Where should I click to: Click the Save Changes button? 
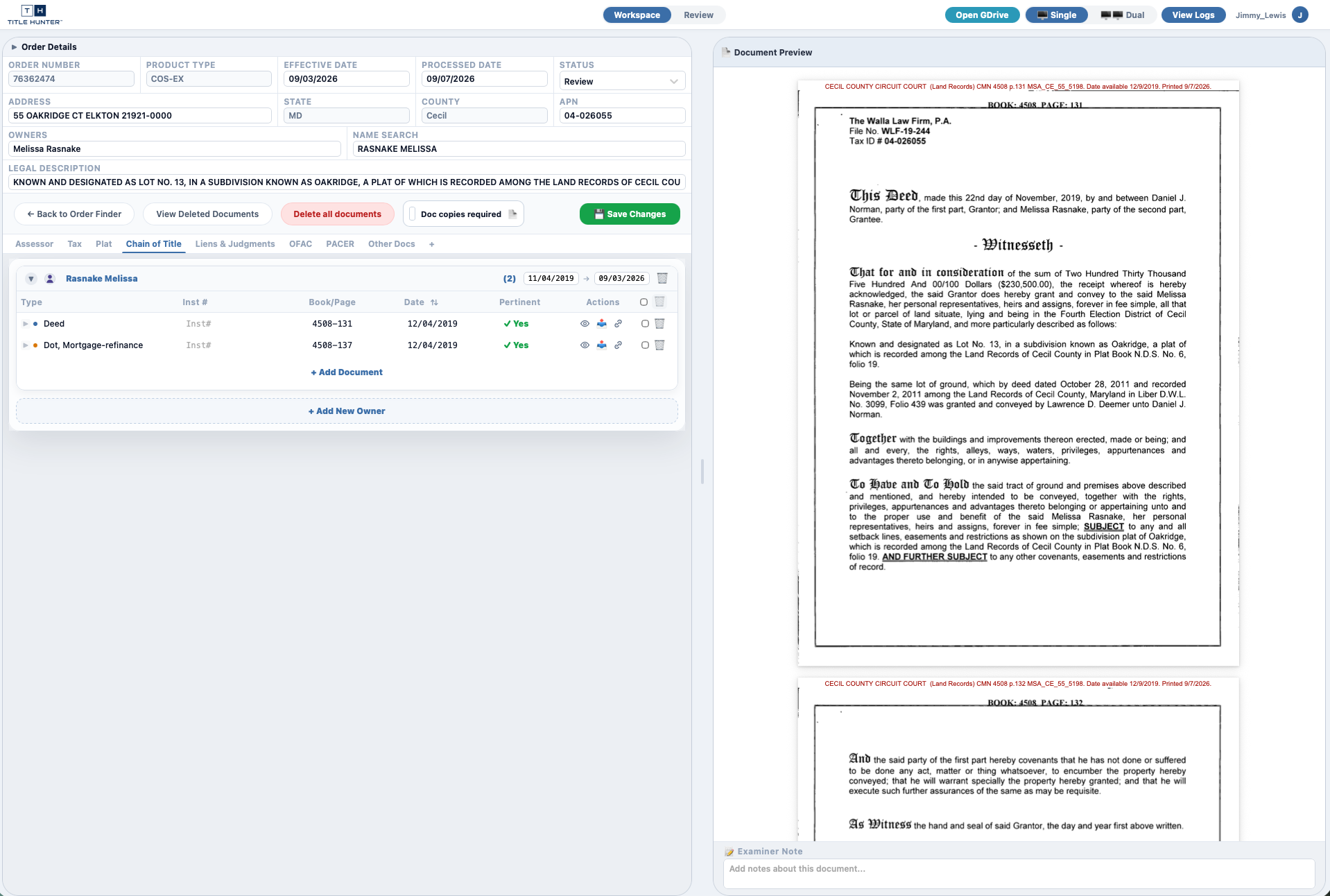click(630, 214)
